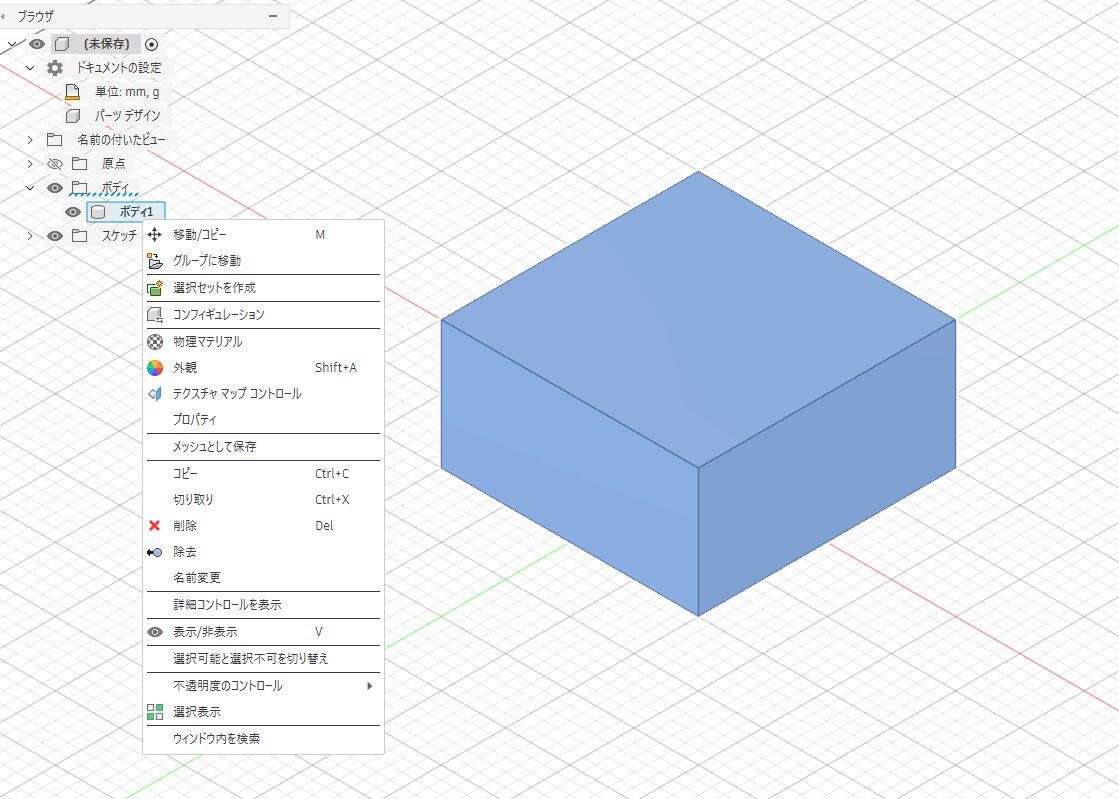Click the 選択セットを作成 icon
This screenshot has width=1119, height=799.
[x=155, y=288]
